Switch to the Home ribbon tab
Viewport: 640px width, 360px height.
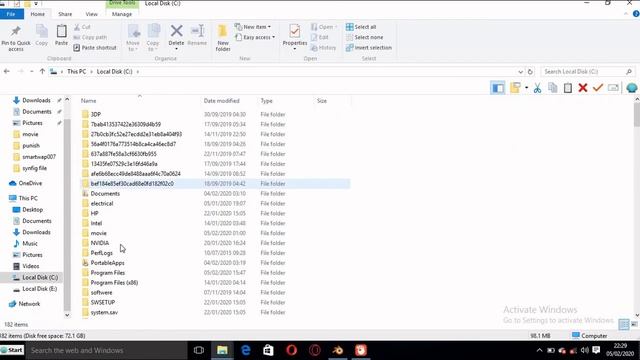(x=38, y=14)
